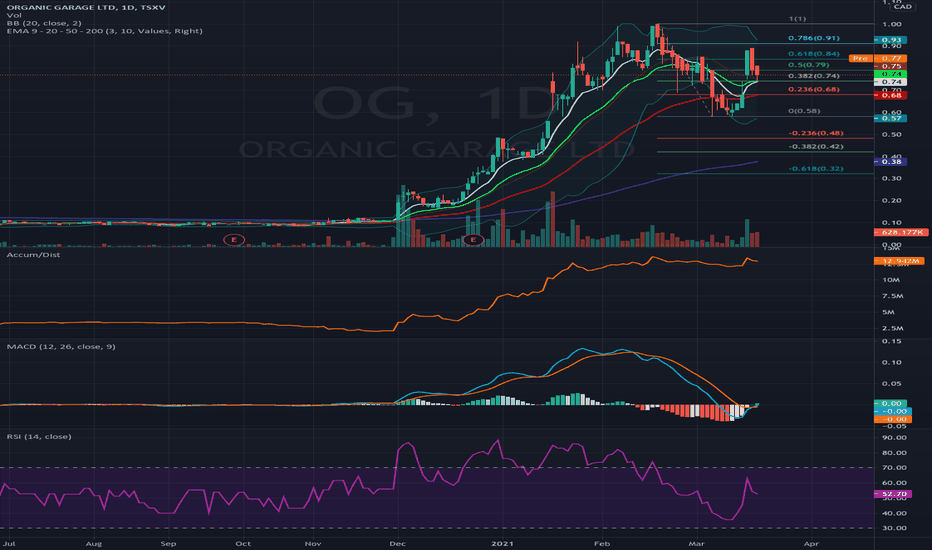Click the CAD currency label
The image size is (932, 550).
[x=903, y=7]
